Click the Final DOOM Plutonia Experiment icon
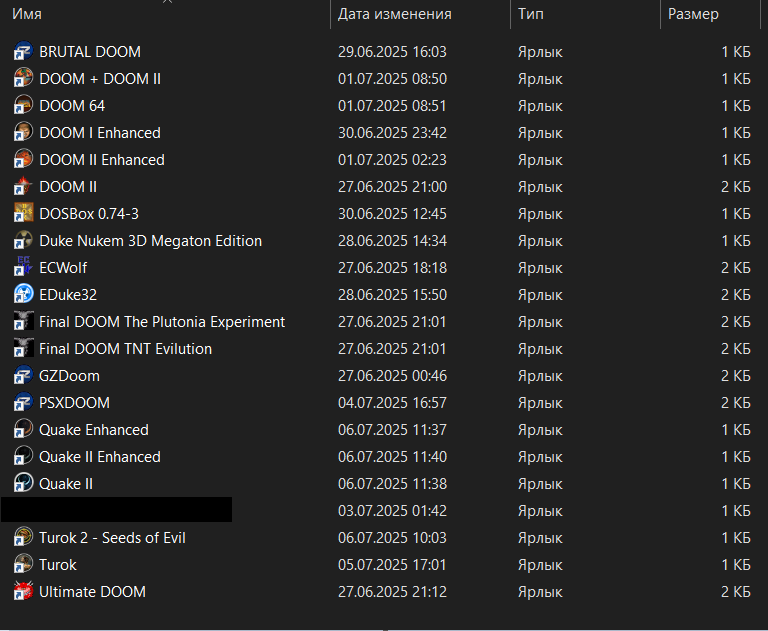 [x=23, y=321]
